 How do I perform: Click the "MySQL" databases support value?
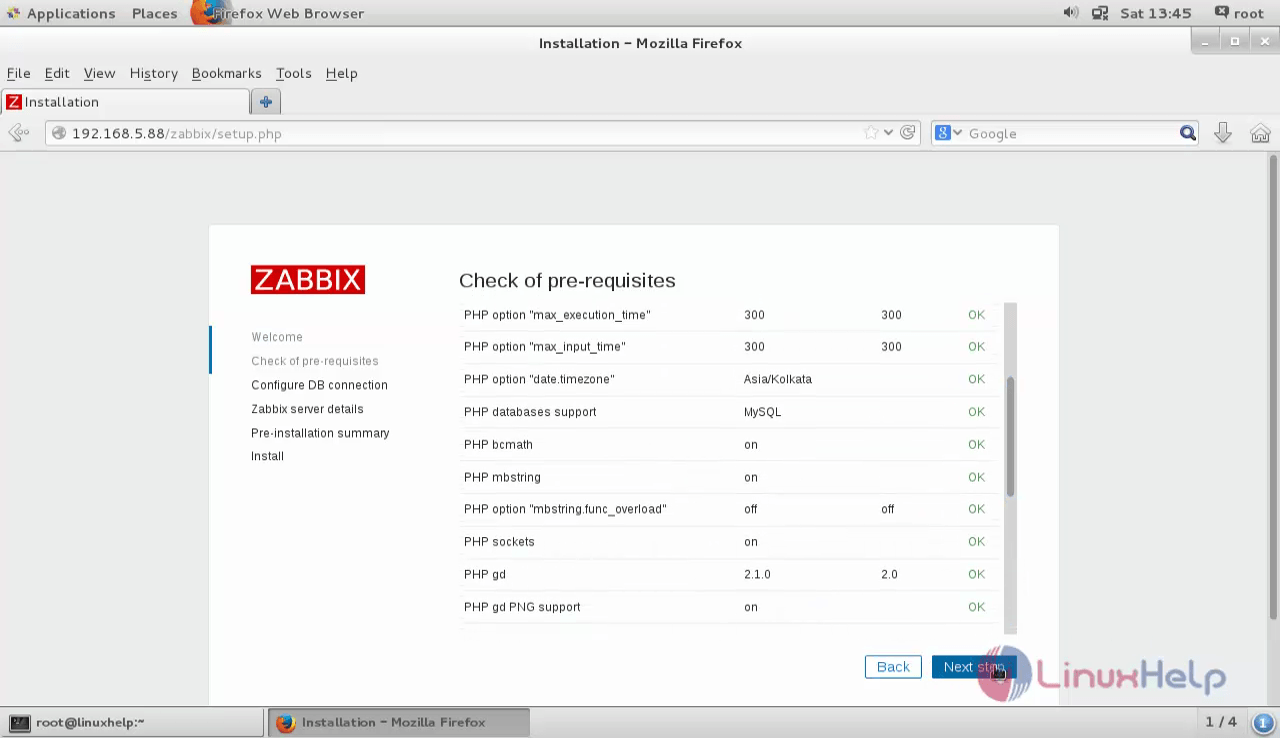[x=762, y=412]
